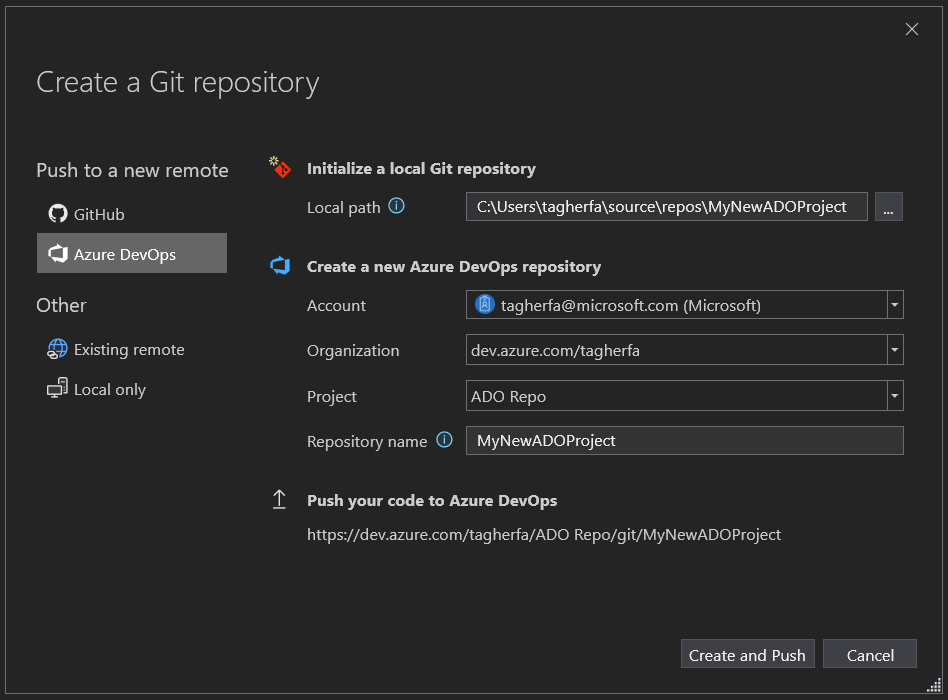
Task: Select the Existing remote option
Action: point(129,349)
